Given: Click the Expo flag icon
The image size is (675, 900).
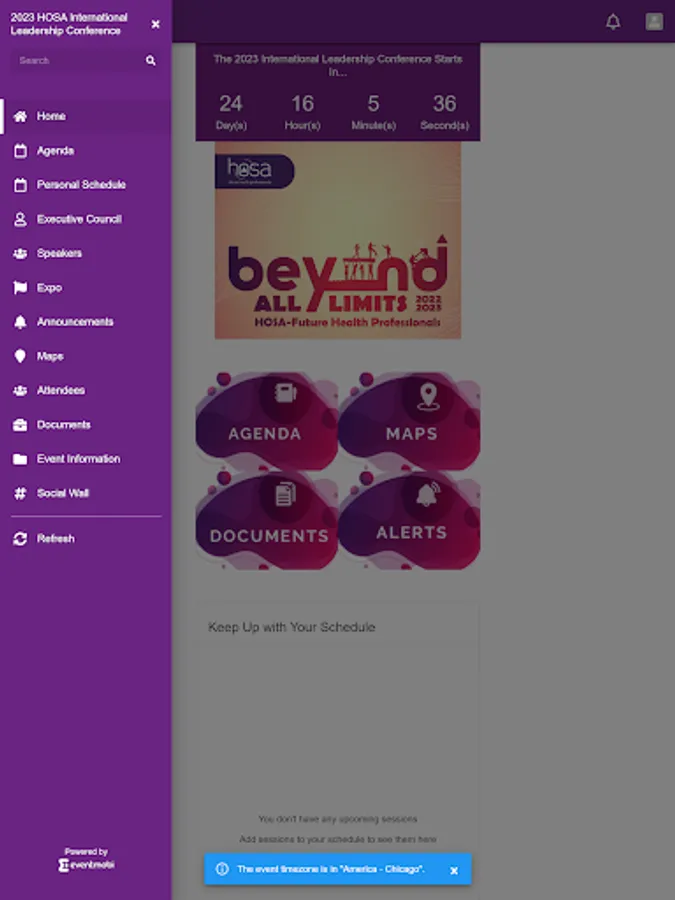Looking at the screenshot, I should coord(20,288).
